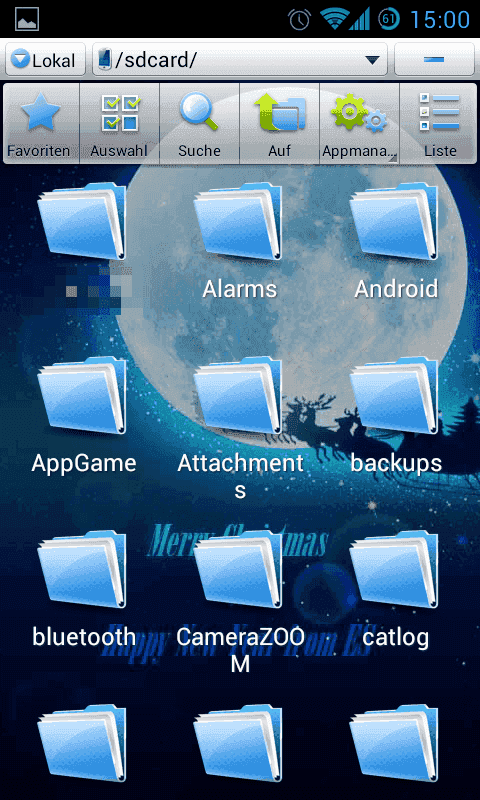Image resolution: width=480 pixels, height=800 pixels.
Task: Open the Favoriten star icon
Action: 40,112
